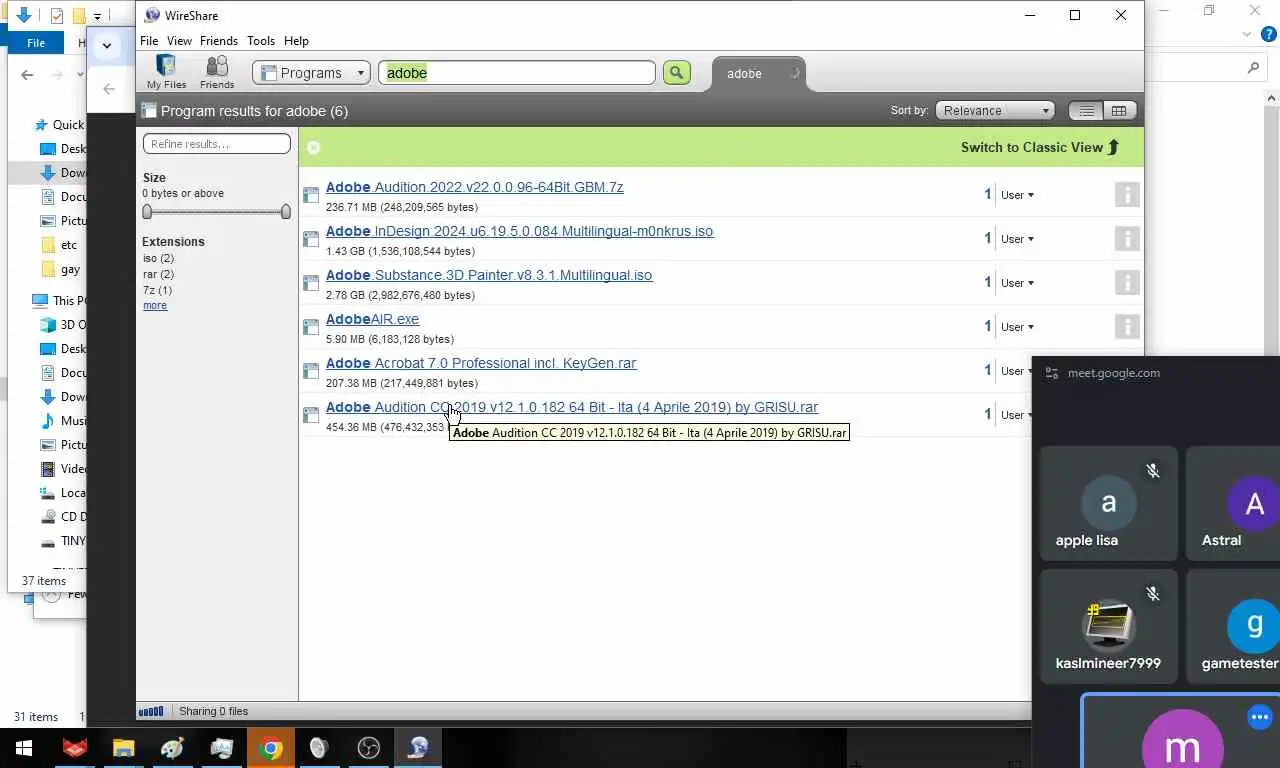This screenshot has height=768, width=1280.
Task: Open the Tools menu
Action: click(261, 41)
